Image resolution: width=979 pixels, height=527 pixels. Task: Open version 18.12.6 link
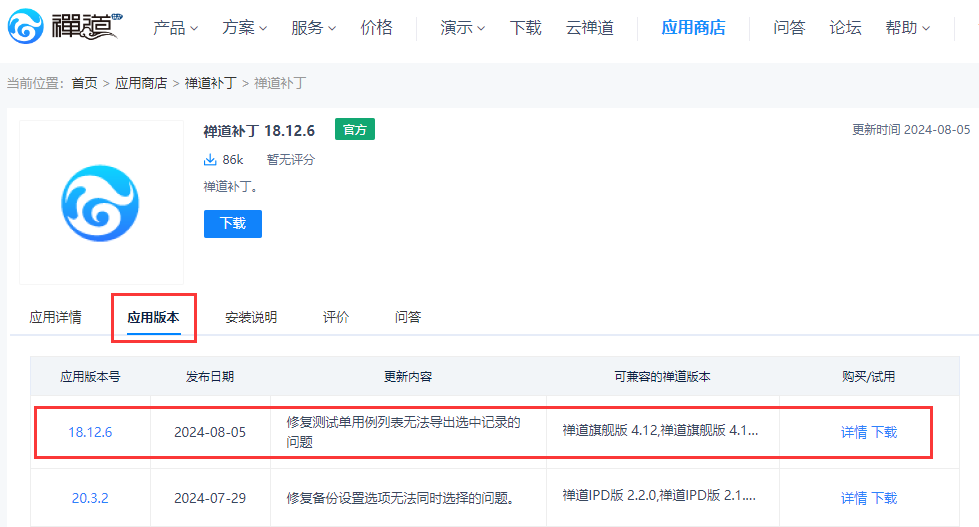pyautogui.click(x=90, y=432)
